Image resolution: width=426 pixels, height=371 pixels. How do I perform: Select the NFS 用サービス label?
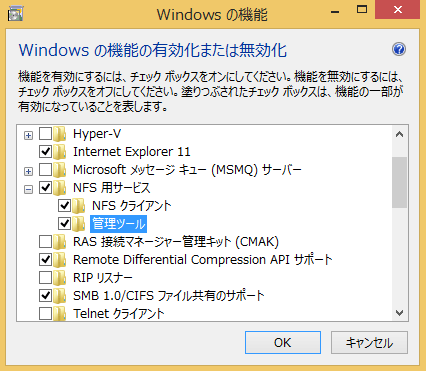[112, 188]
